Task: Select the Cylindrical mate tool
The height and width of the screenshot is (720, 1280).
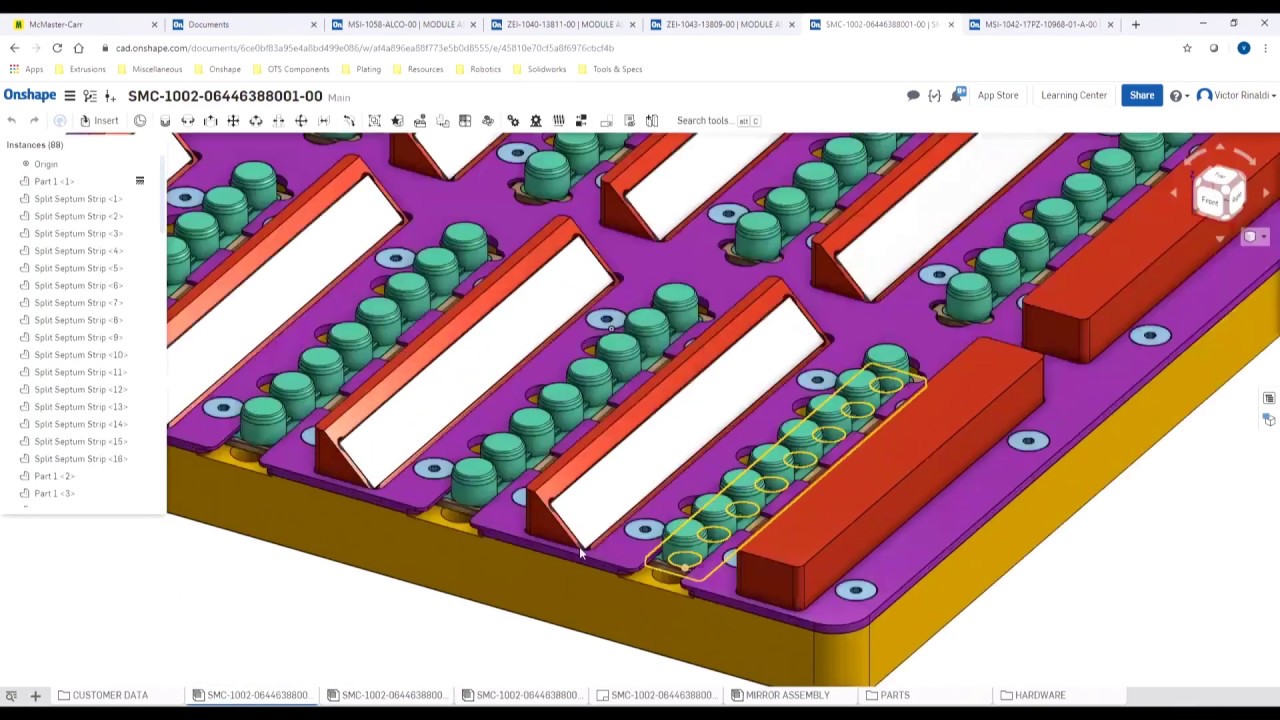Action: point(256,121)
